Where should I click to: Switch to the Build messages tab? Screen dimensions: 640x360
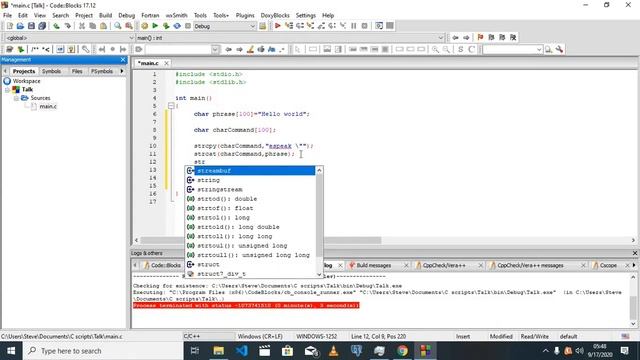[373, 265]
